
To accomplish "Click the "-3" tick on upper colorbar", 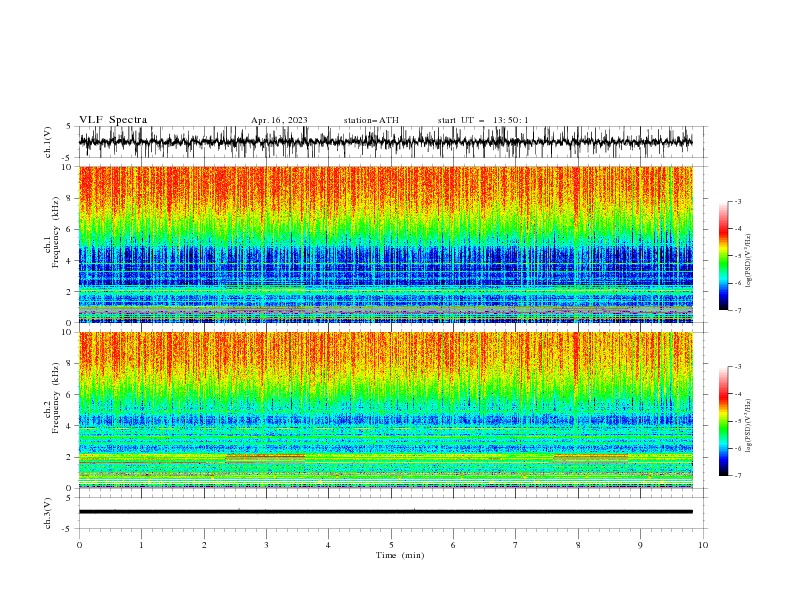I will click(737, 201).
